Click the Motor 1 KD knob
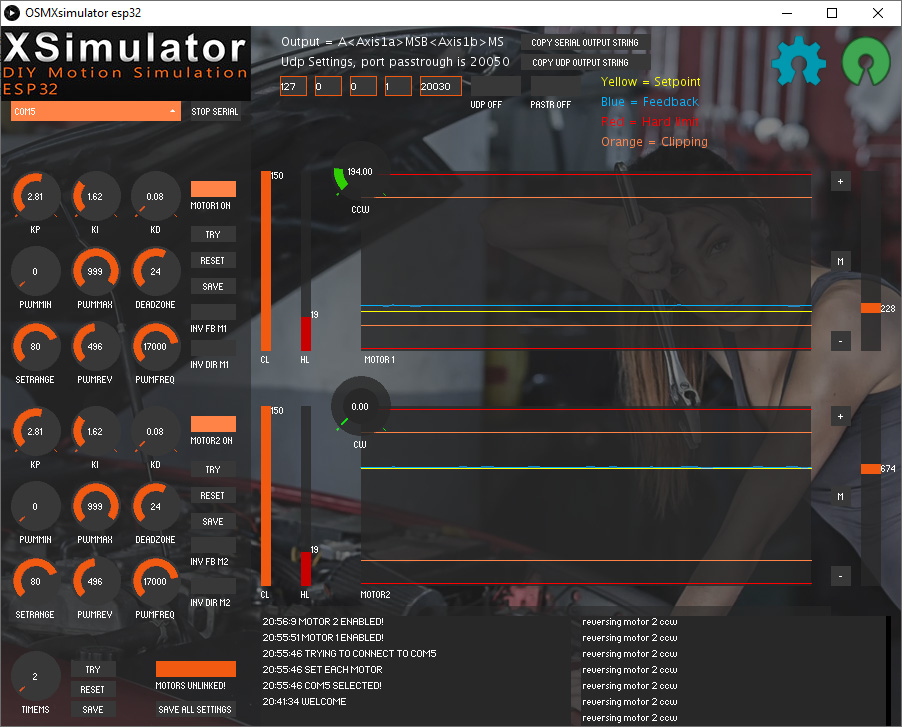 [x=155, y=196]
